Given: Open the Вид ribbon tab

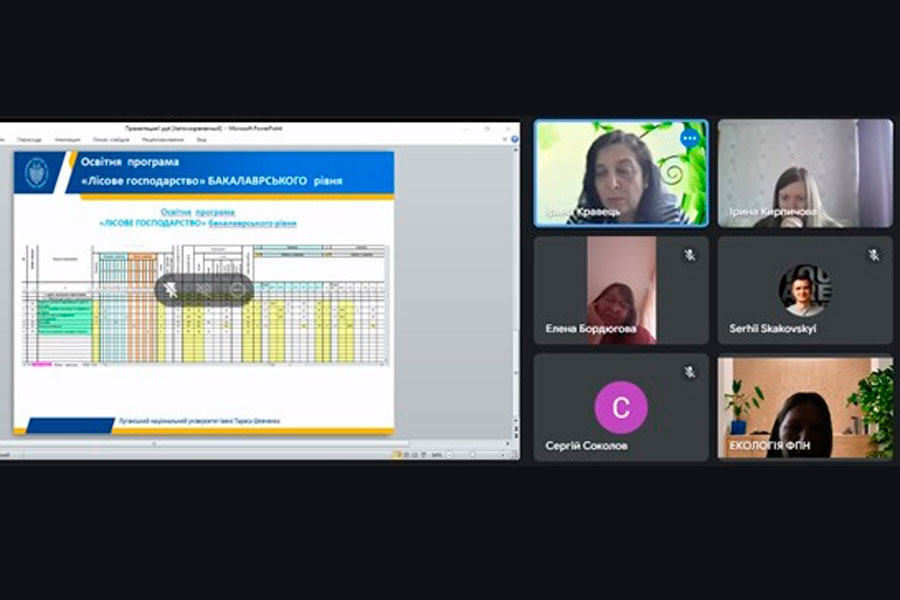Looking at the screenshot, I should tap(201, 140).
